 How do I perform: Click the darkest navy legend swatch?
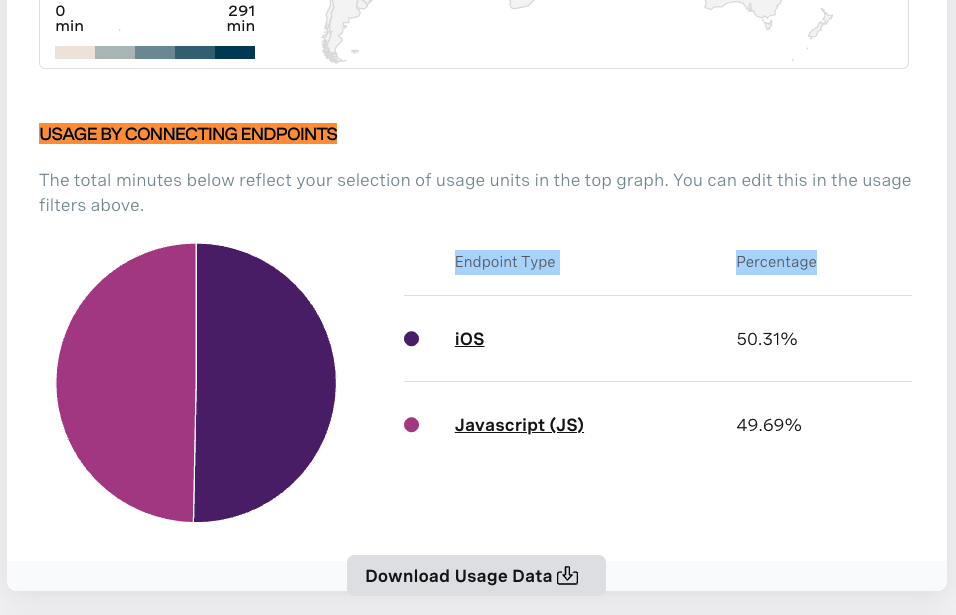coord(235,52)
